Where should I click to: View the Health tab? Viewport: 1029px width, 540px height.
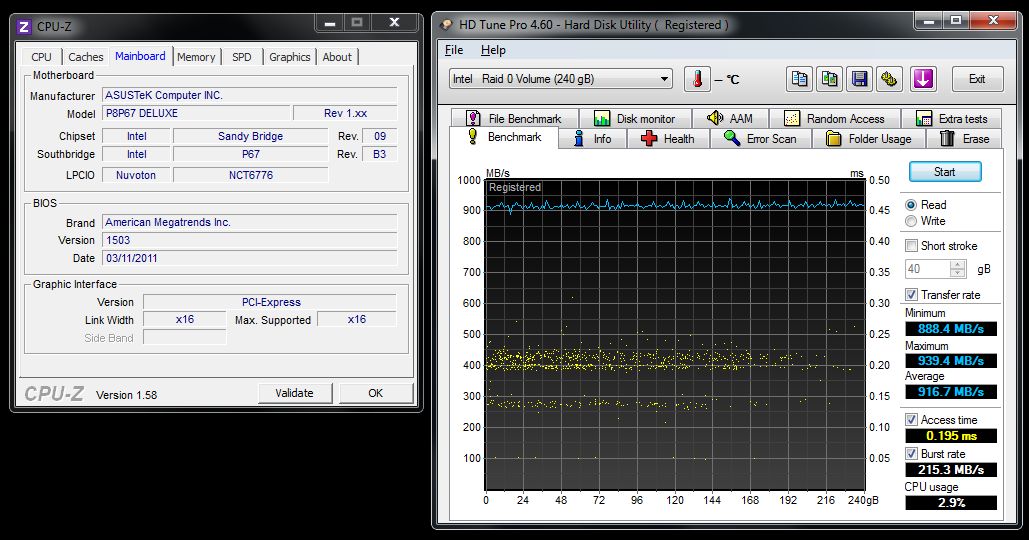668,139
